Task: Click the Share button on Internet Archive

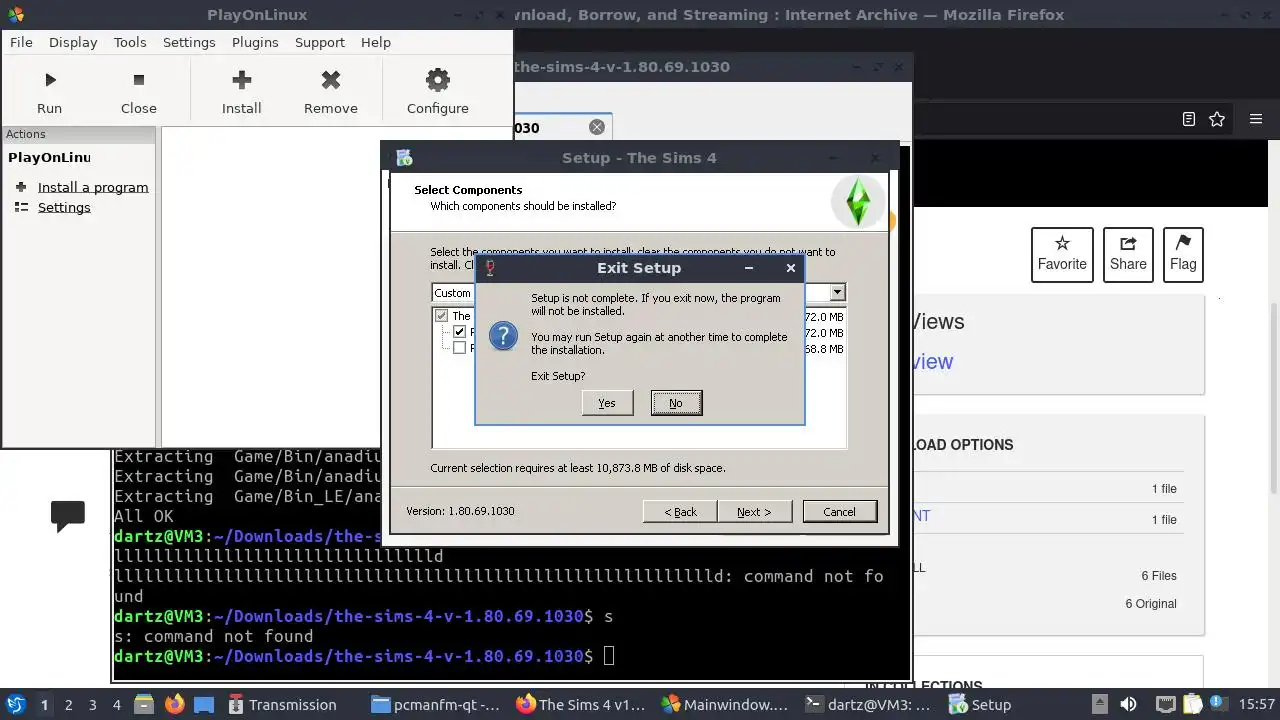Action: point(1128,254)
